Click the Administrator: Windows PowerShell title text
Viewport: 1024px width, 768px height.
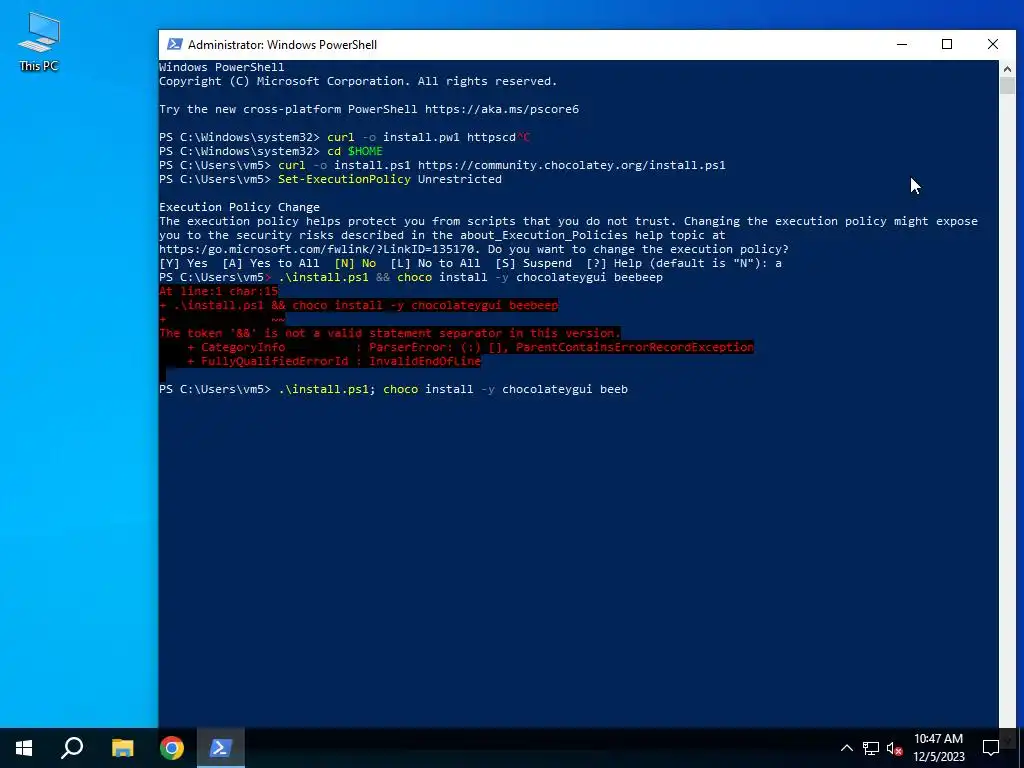(282, 44)
